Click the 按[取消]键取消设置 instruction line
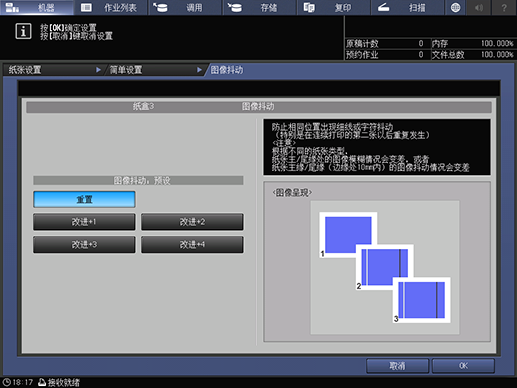517x388 pixels. (76, 36)
